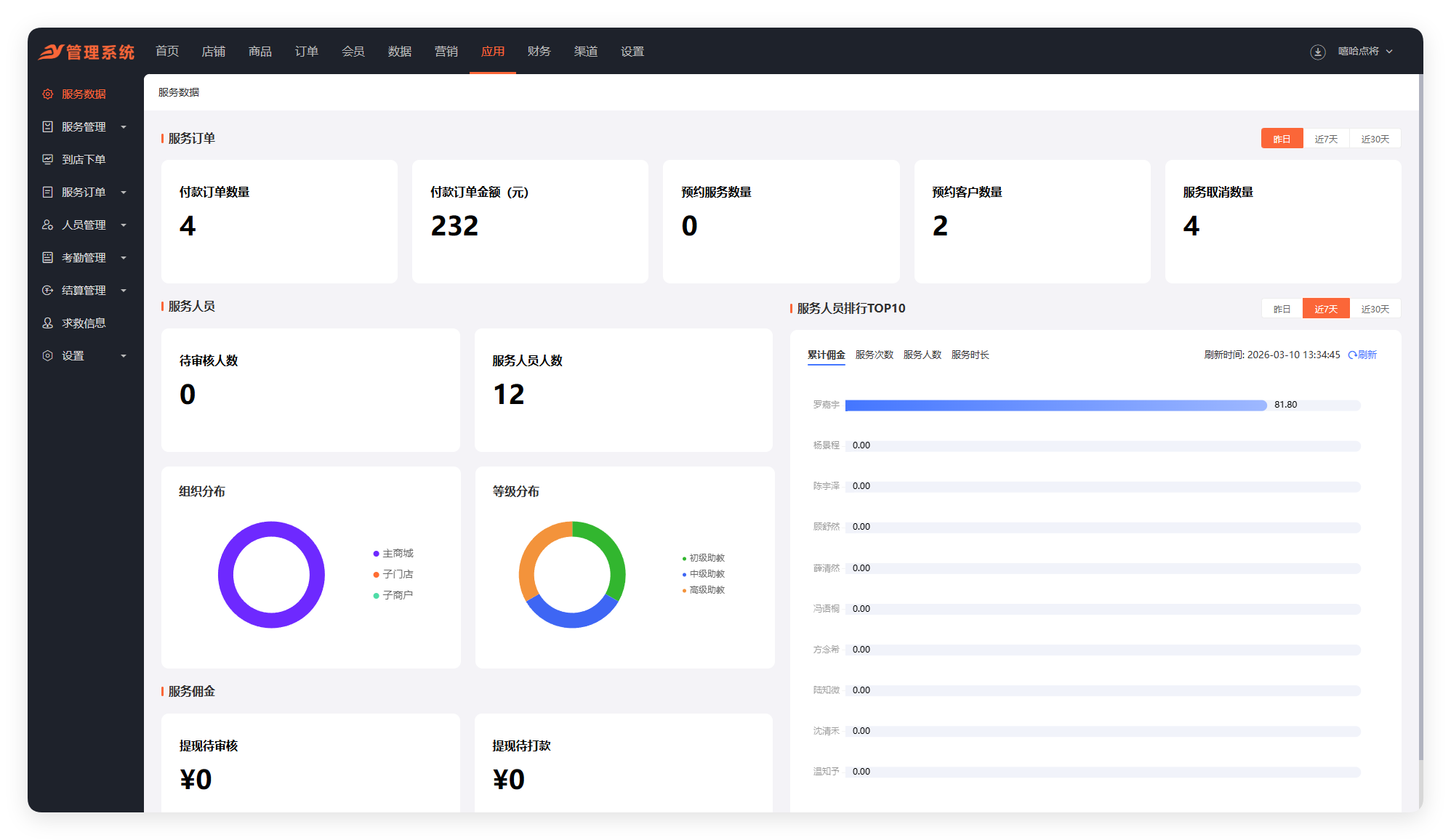1451x840 pixels.
Task: Click 罗嘉宇 blue ranking bar
Action: 1055,405
